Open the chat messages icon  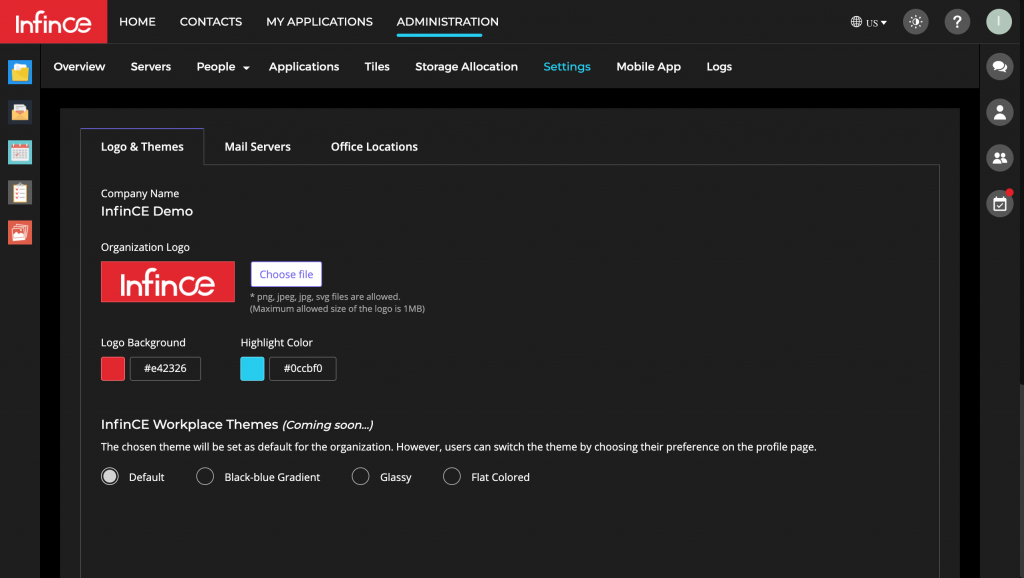click(x=999, y=67)
